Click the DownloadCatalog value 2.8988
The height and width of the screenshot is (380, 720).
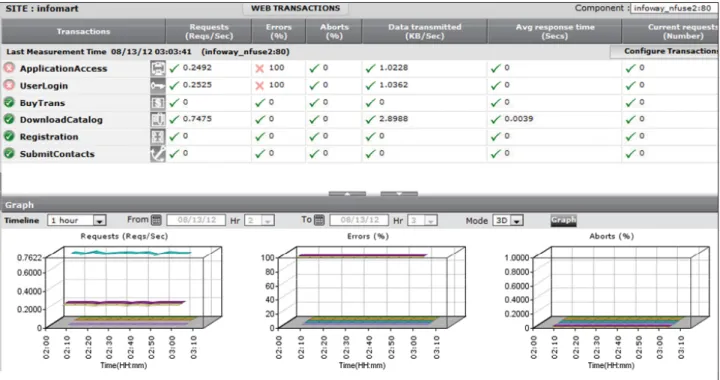tap(394, 119)
